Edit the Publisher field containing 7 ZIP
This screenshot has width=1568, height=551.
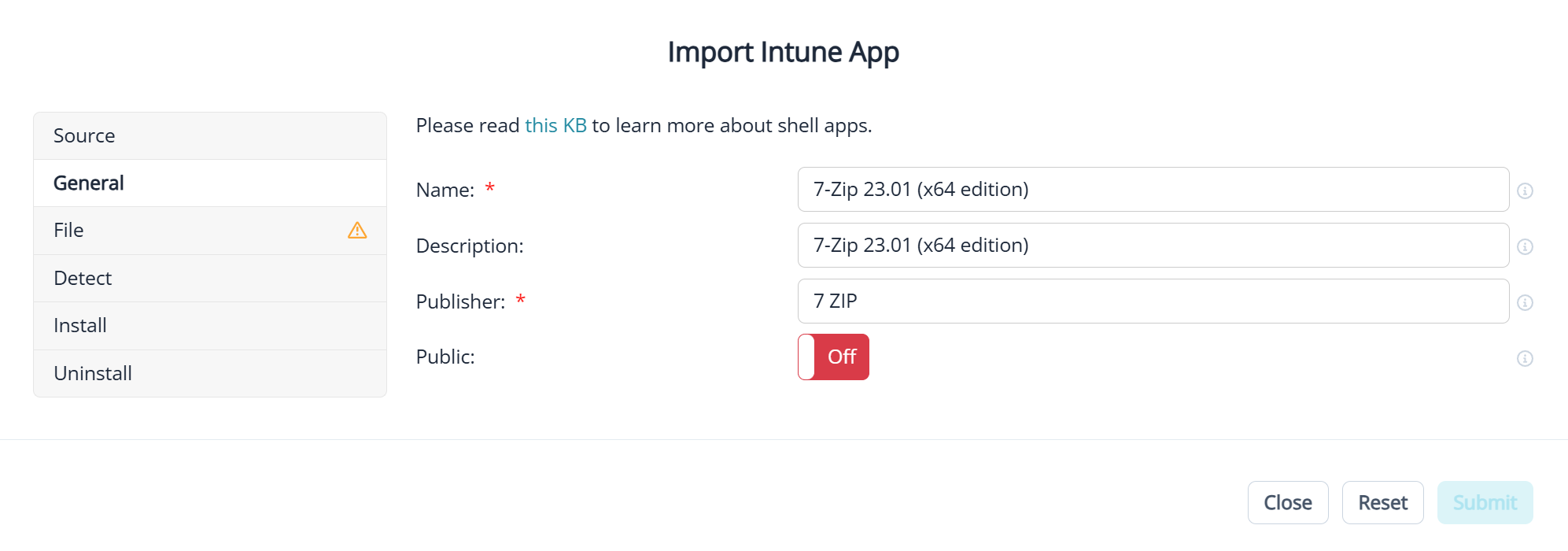point(1153,301)
